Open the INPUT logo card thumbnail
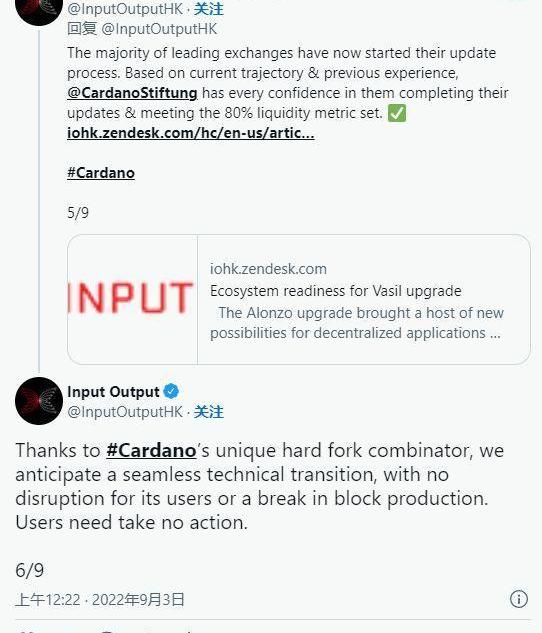This screenshot has width=542, height=633. pyautogui.click(x=132, y=299)
